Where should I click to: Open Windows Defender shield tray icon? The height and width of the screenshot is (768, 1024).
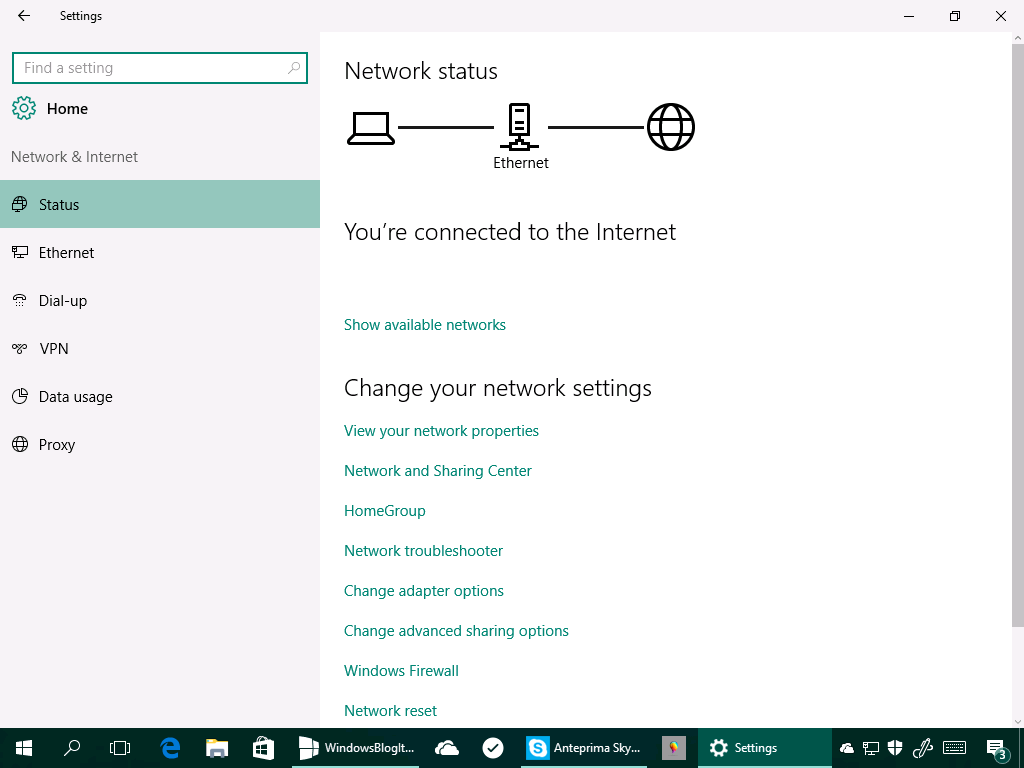(895, 748)
